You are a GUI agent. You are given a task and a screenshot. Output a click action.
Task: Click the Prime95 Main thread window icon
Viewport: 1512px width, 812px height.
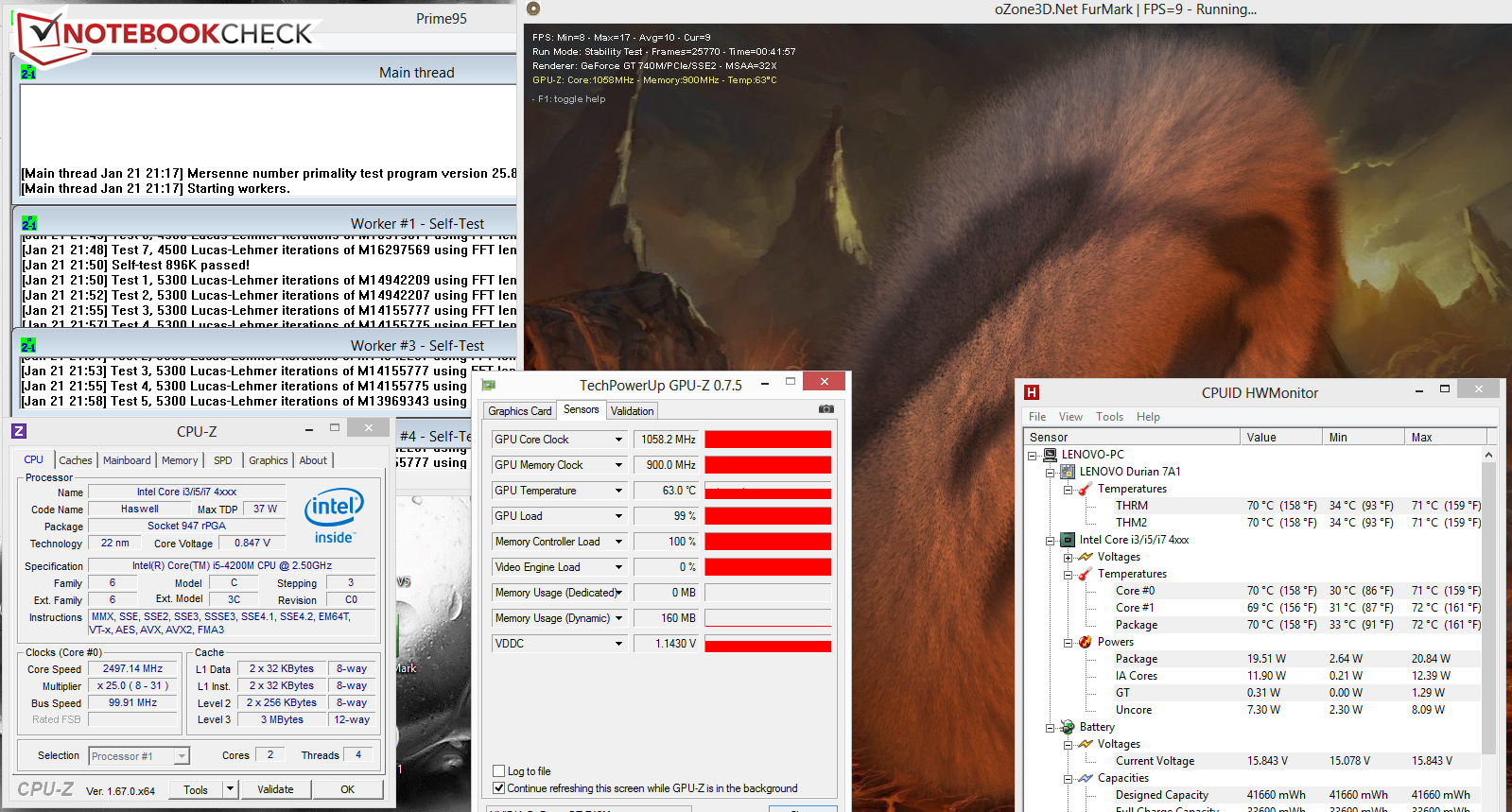[28, 72]
